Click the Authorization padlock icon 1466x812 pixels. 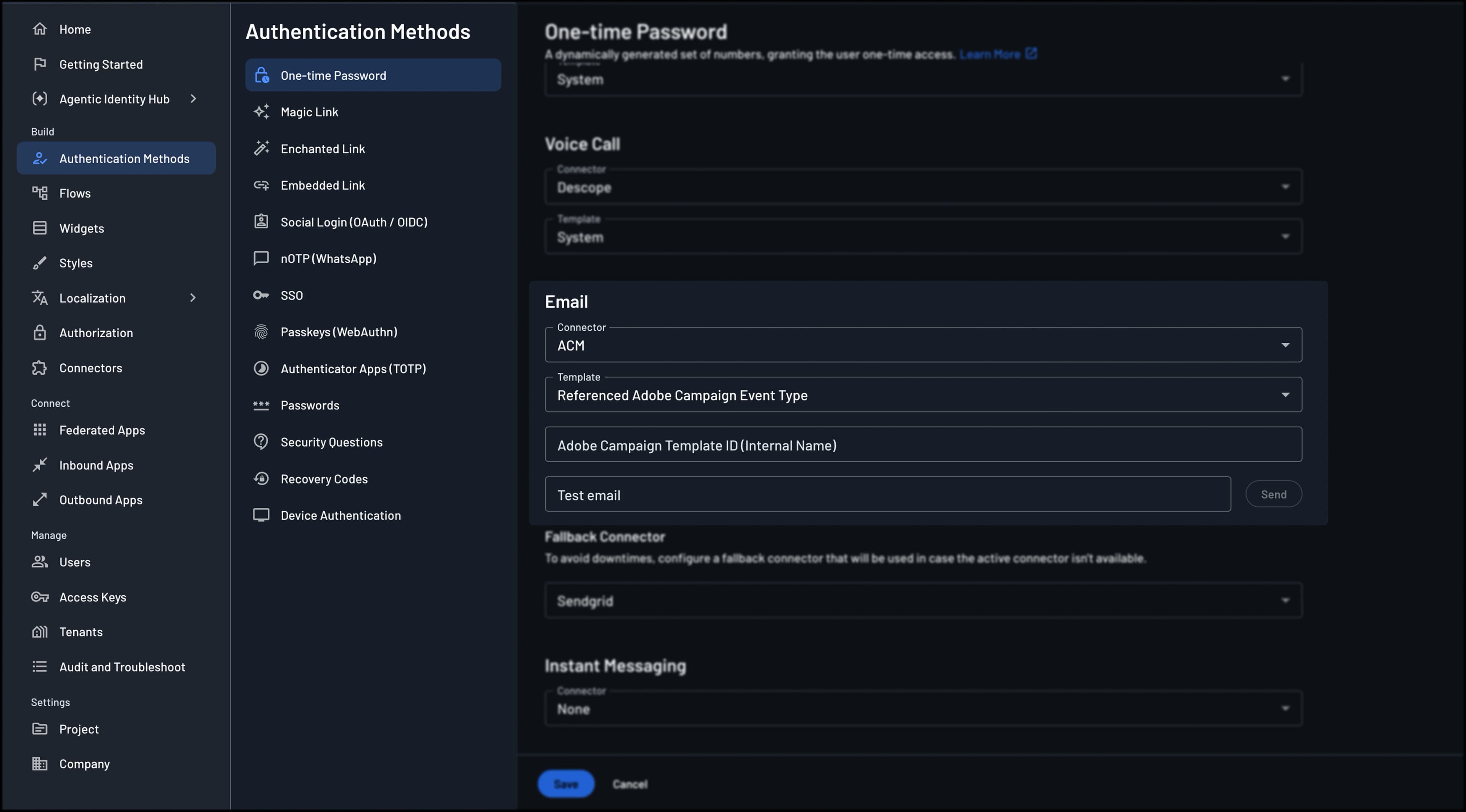click(x=39, y=333)
